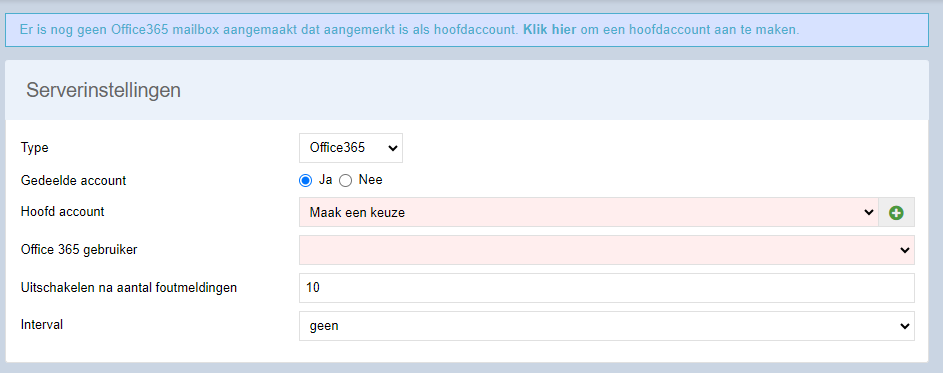Click the Uitschakelen na aantal foutmeldingen label
The width and height of the screenshot is (943, 373).
point(129,288)
